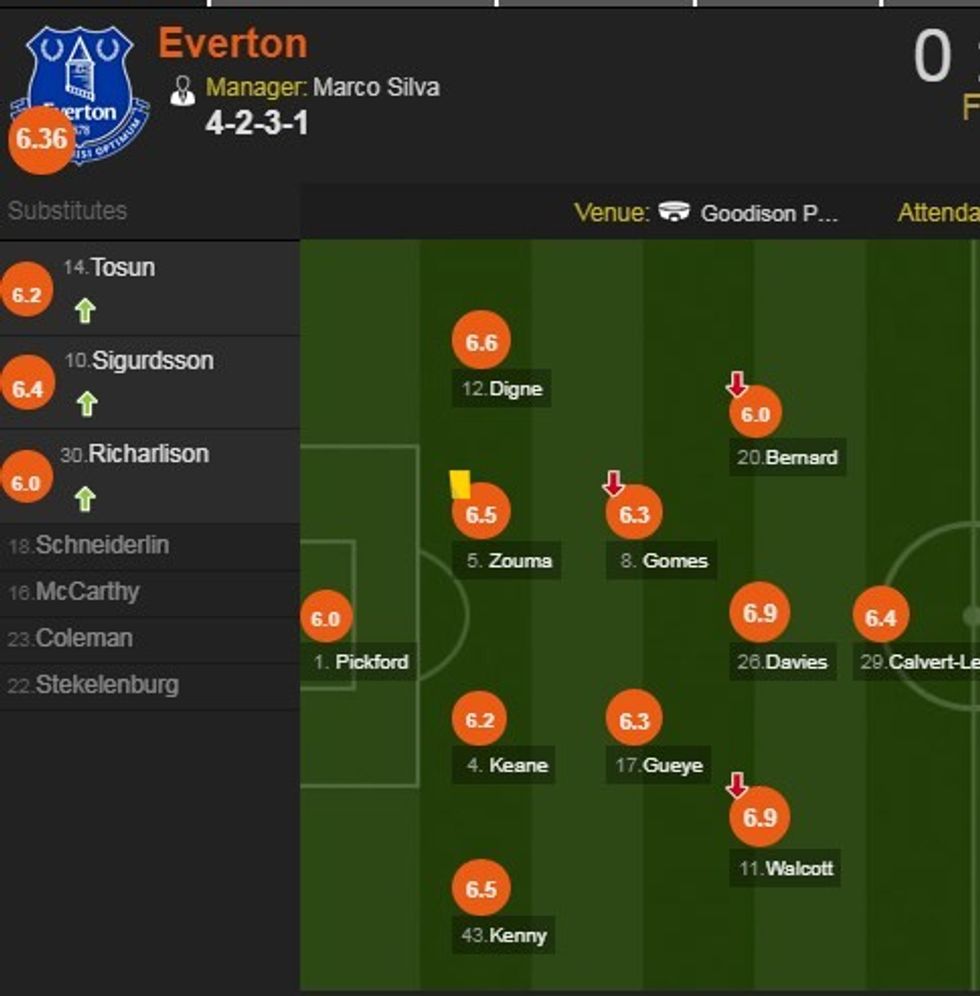Click Gomes's red substituted-off arrow

pos(613,484)
